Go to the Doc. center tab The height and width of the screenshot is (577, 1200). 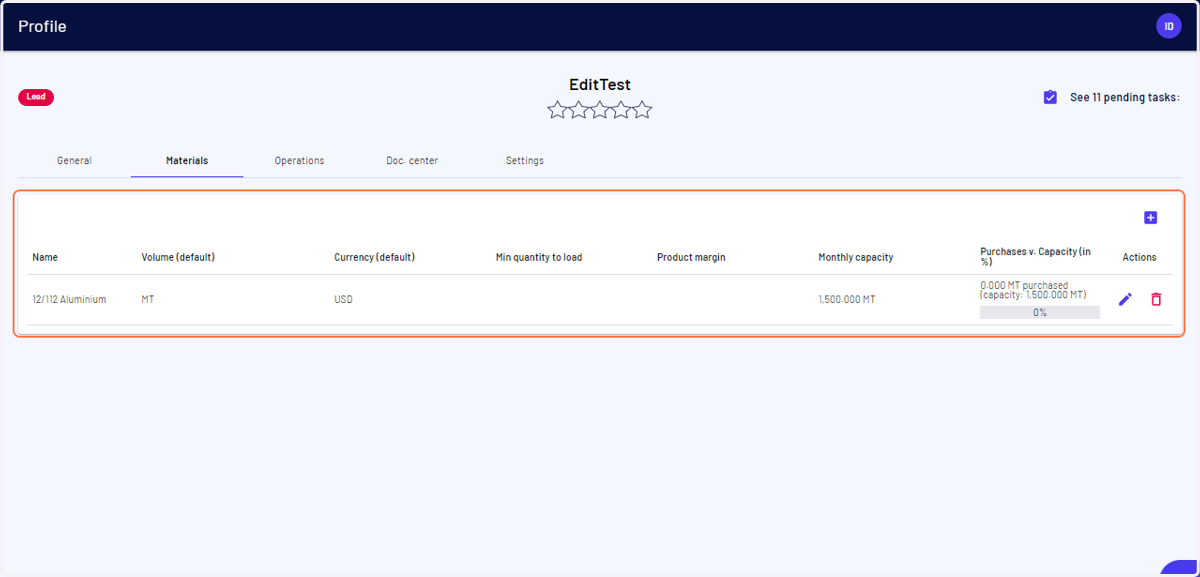(412, 161)
